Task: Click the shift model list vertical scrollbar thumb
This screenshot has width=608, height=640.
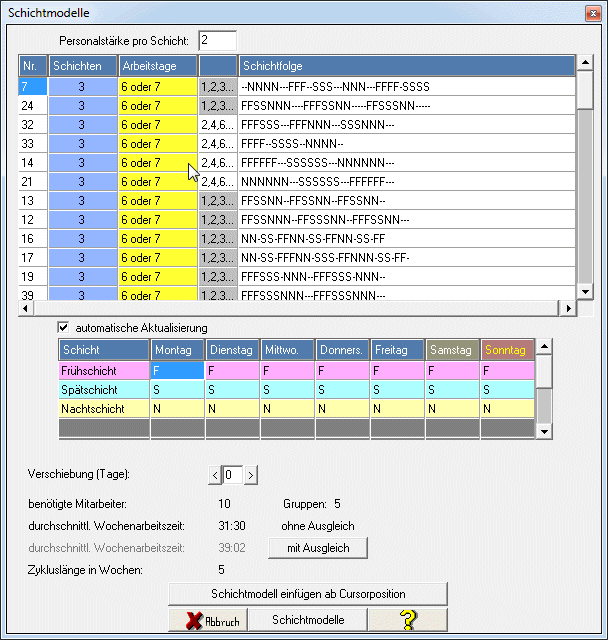Action: (x=585, y=90)
